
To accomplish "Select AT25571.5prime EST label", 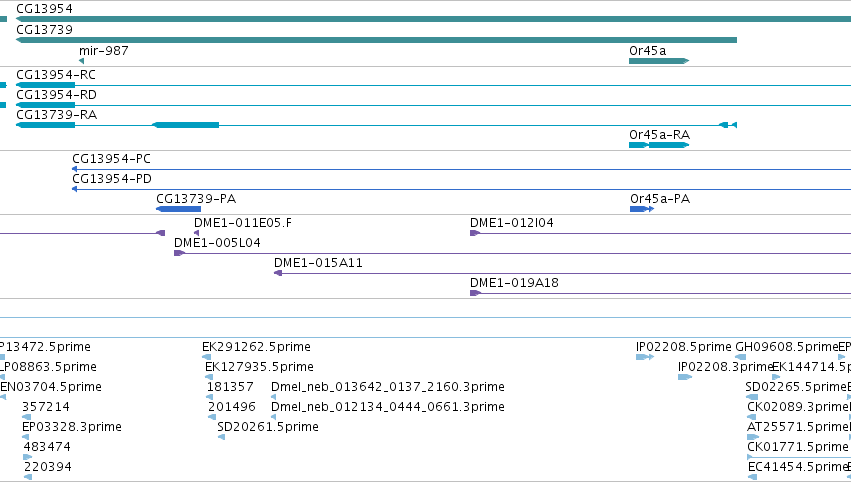I will pyautogui.click(x=798, y=427).
